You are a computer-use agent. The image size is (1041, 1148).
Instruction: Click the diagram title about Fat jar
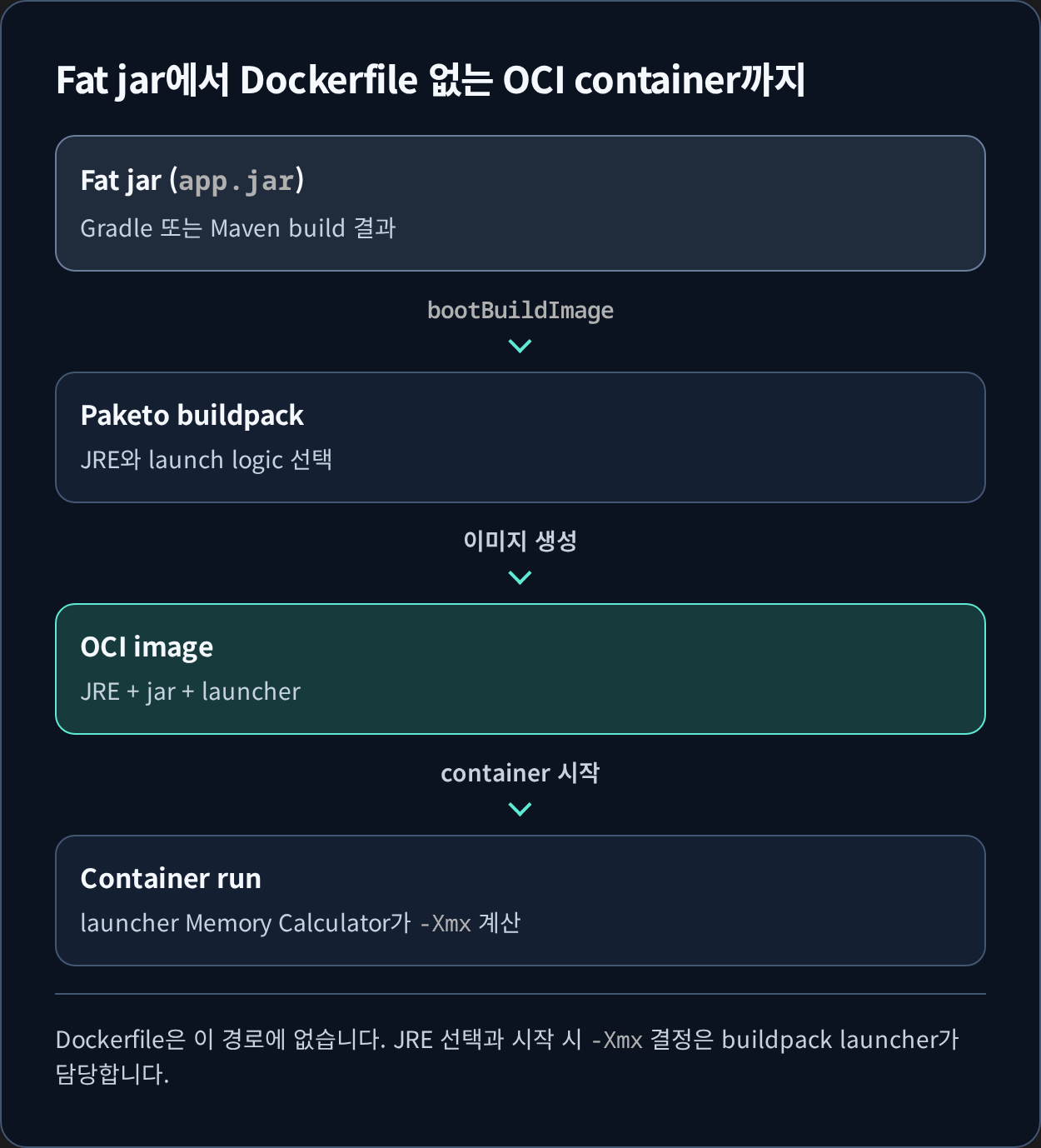[431, 81]
